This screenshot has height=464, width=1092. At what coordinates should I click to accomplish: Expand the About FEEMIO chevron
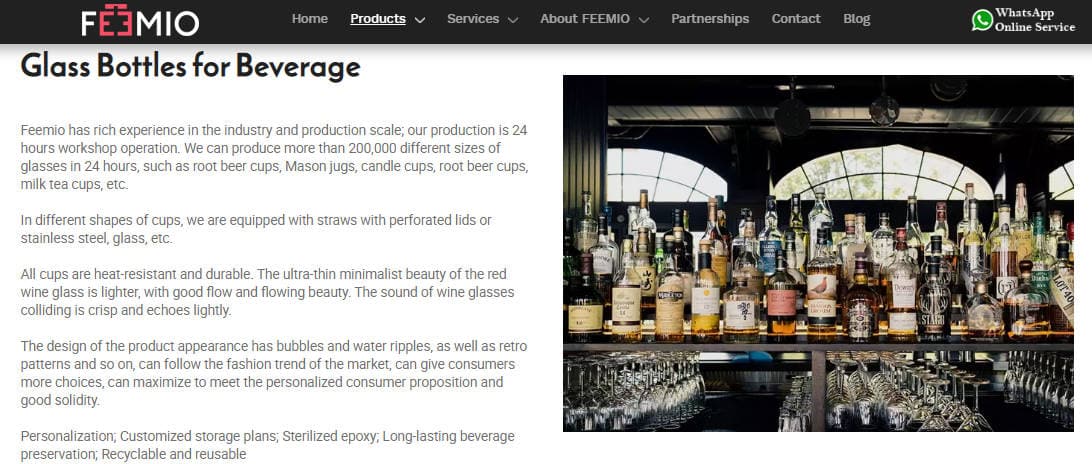[644, 20]
